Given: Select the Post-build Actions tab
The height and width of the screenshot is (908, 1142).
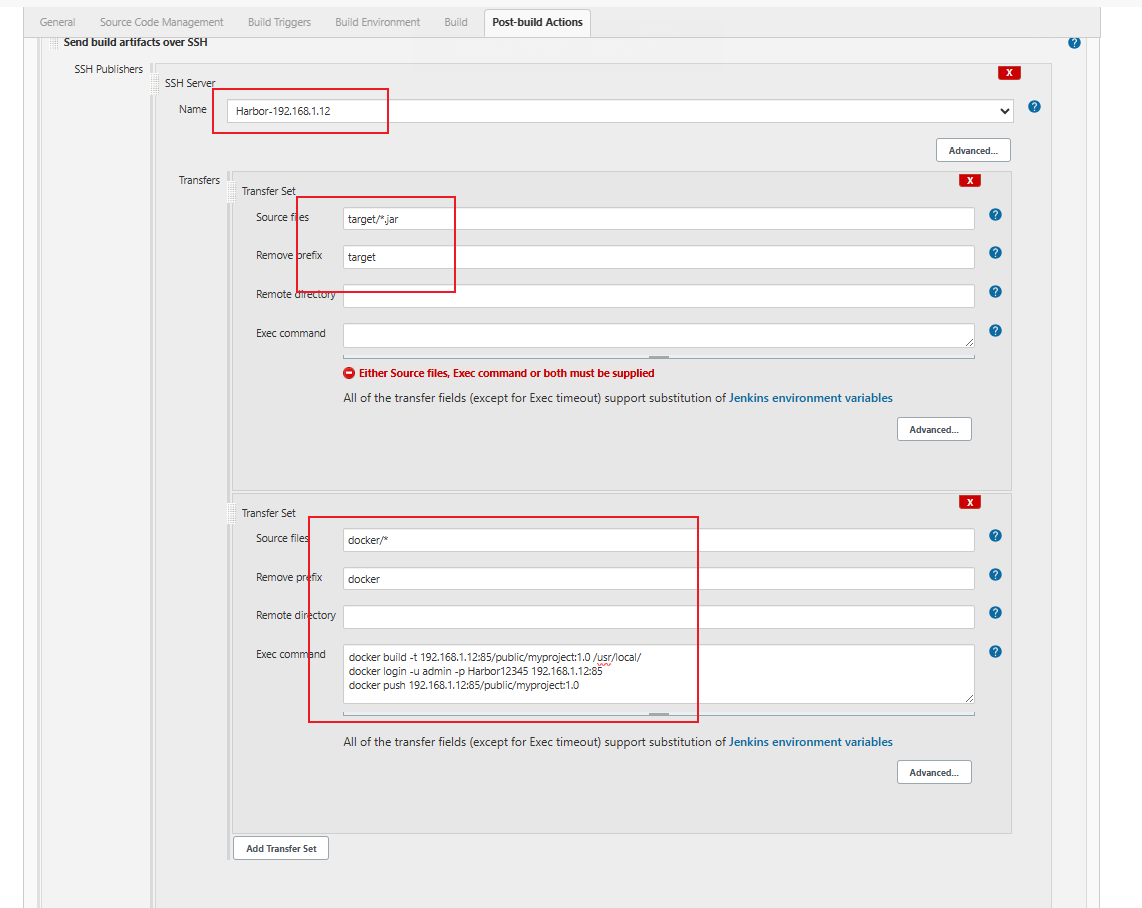Looking at the screenshot, I should (x=537, y=23).
